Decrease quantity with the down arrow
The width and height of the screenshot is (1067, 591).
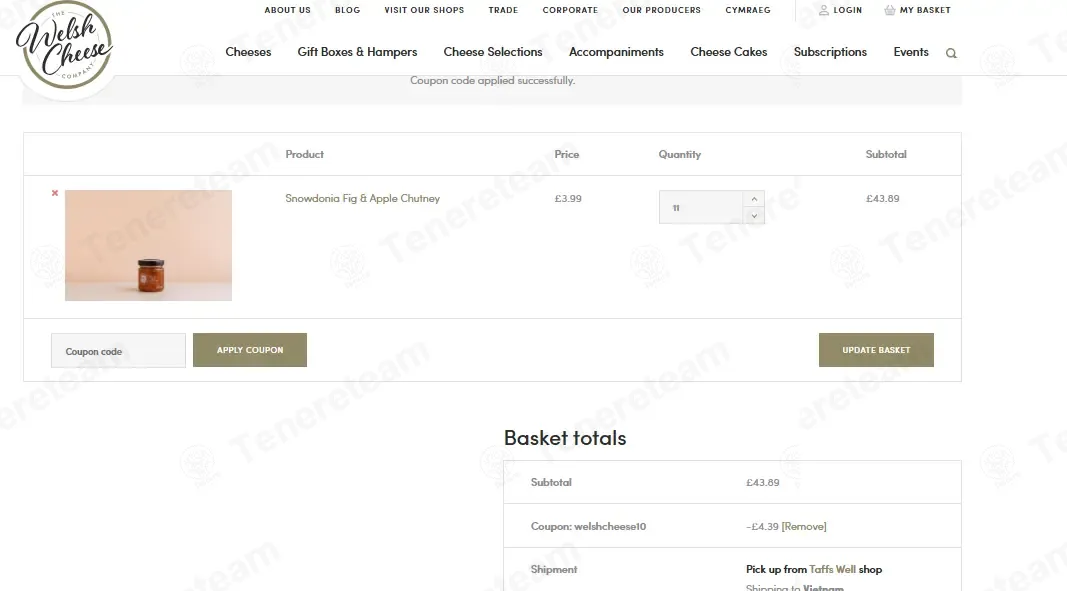click(x=754, y=216)
